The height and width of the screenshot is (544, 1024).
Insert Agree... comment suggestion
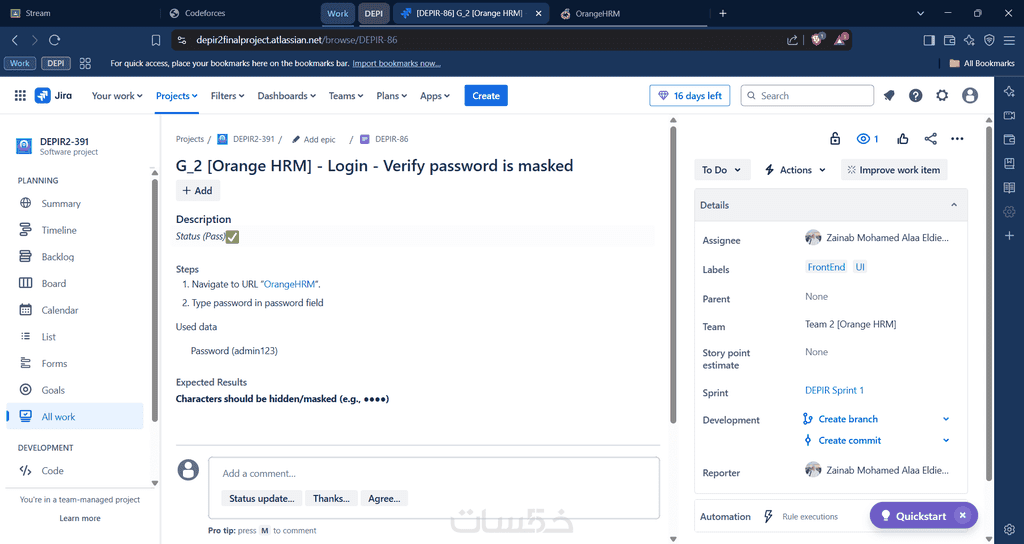pyautogui.click(x=384, y=498)
